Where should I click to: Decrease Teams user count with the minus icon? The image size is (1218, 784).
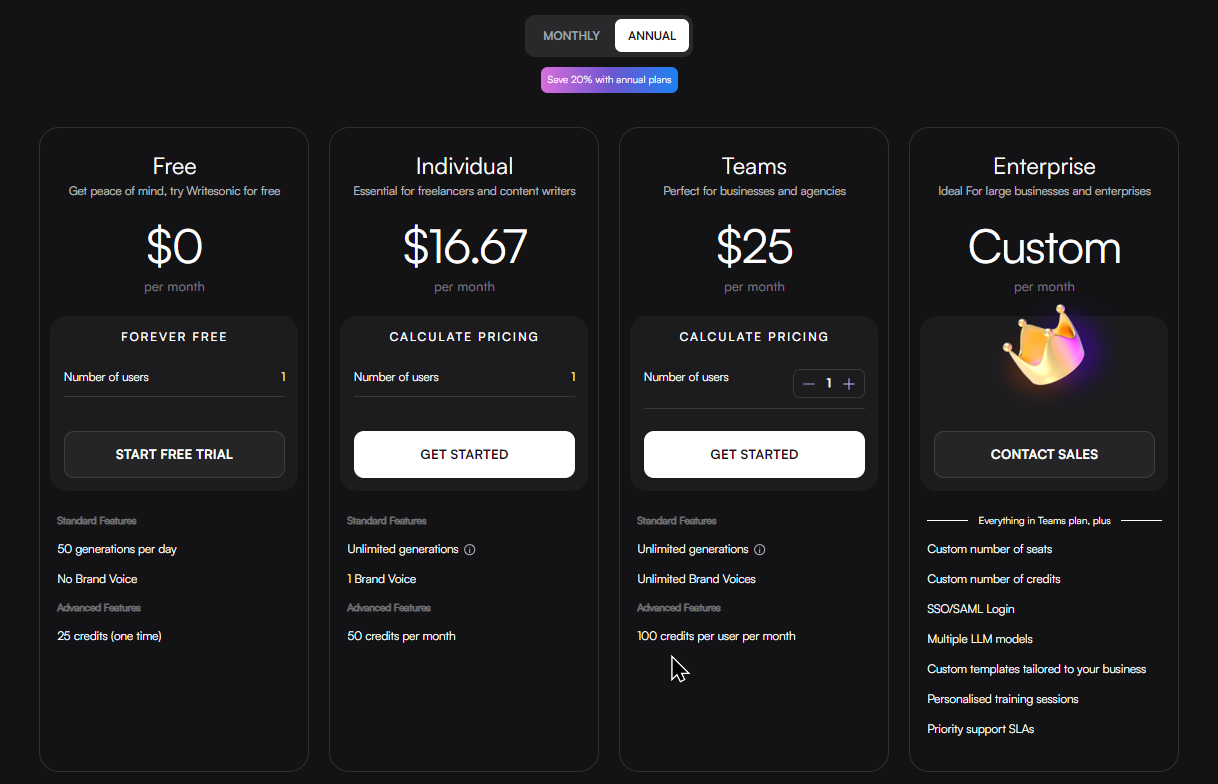pyautogui.click(x=808, y=383)
